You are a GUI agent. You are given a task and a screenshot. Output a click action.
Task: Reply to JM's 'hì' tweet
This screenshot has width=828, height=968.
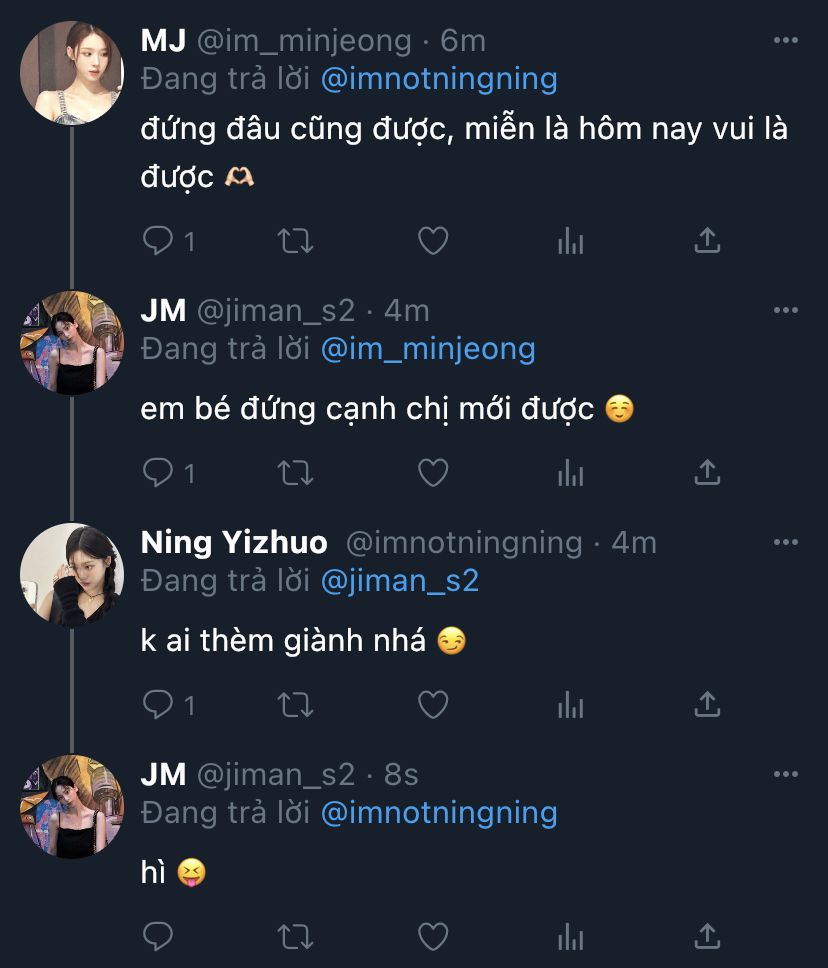[158, 936]
